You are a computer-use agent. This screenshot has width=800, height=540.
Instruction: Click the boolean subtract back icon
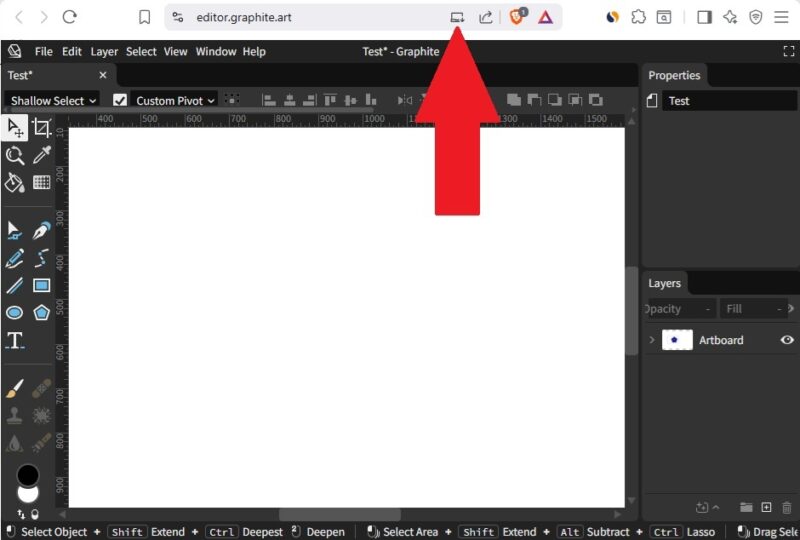[555, 100]
